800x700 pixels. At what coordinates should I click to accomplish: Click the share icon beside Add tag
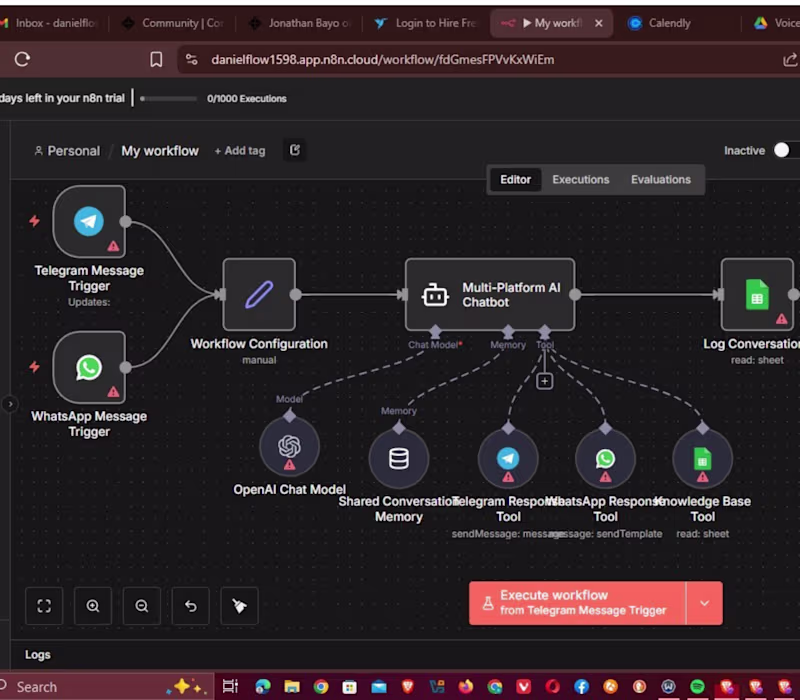point(294,150)
